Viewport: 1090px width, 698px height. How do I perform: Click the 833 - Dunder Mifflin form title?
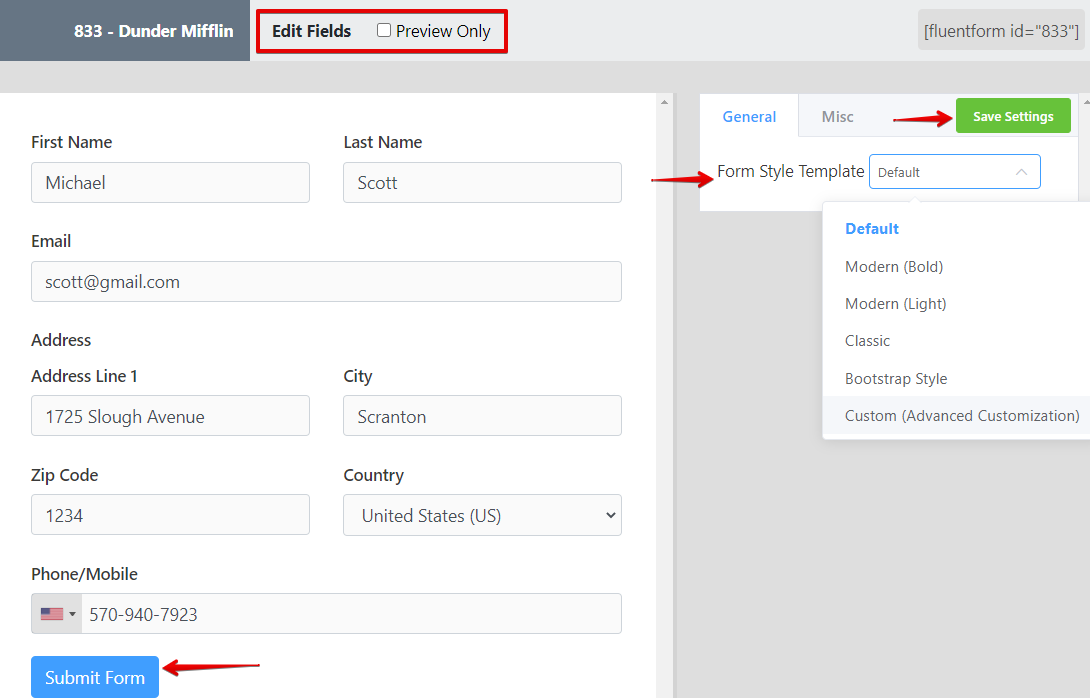[x=154, y=31]
